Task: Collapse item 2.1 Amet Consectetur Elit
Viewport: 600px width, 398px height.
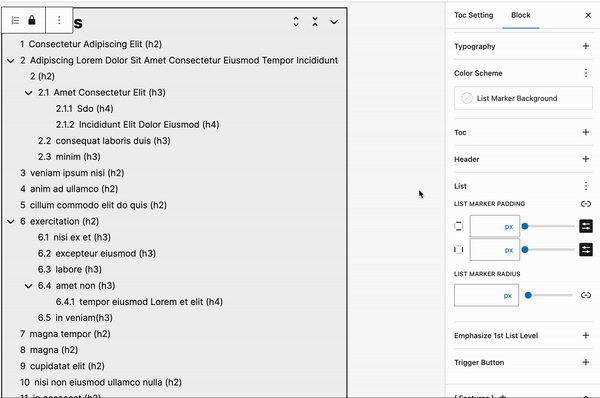Action: tap(28, 93)
